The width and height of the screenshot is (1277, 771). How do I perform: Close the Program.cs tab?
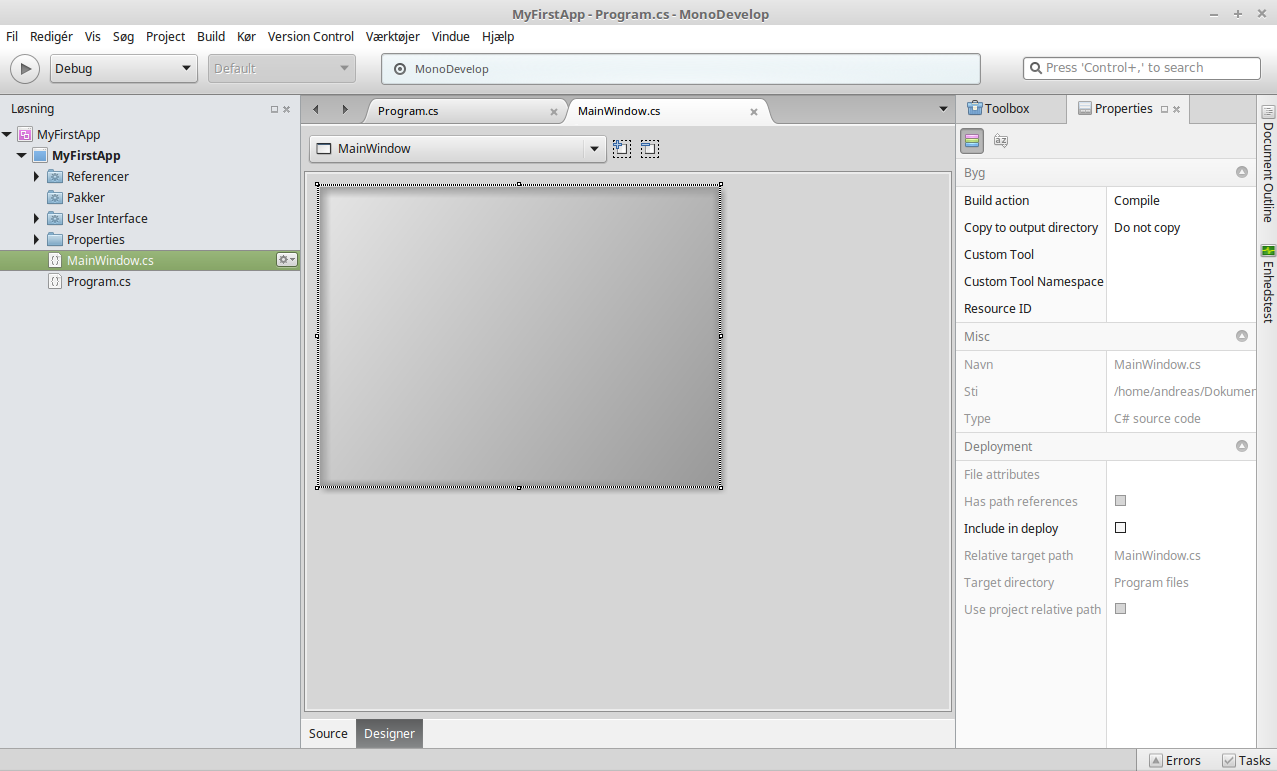(554, 111)
